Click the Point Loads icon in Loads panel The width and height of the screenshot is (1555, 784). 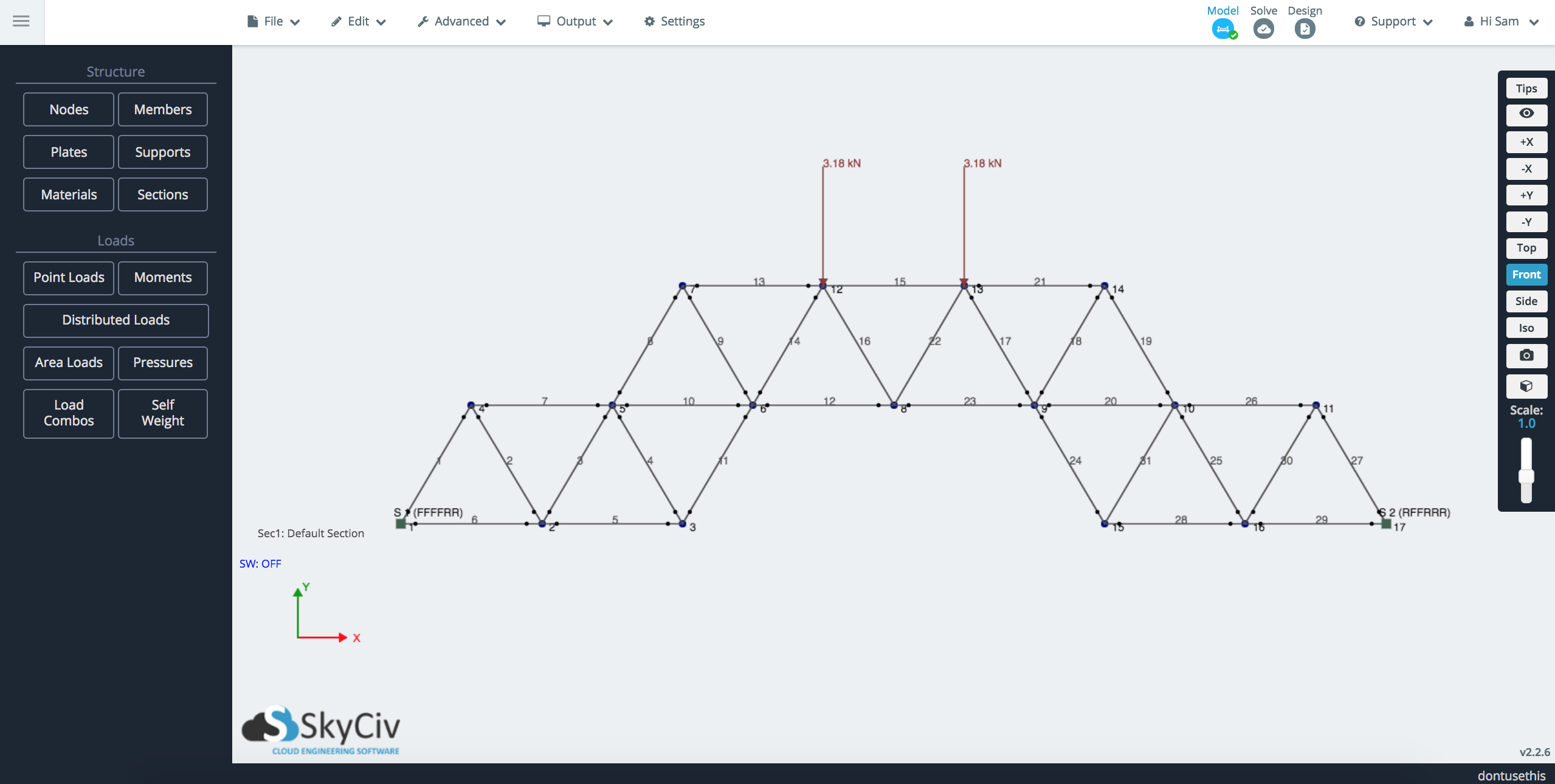68,277
